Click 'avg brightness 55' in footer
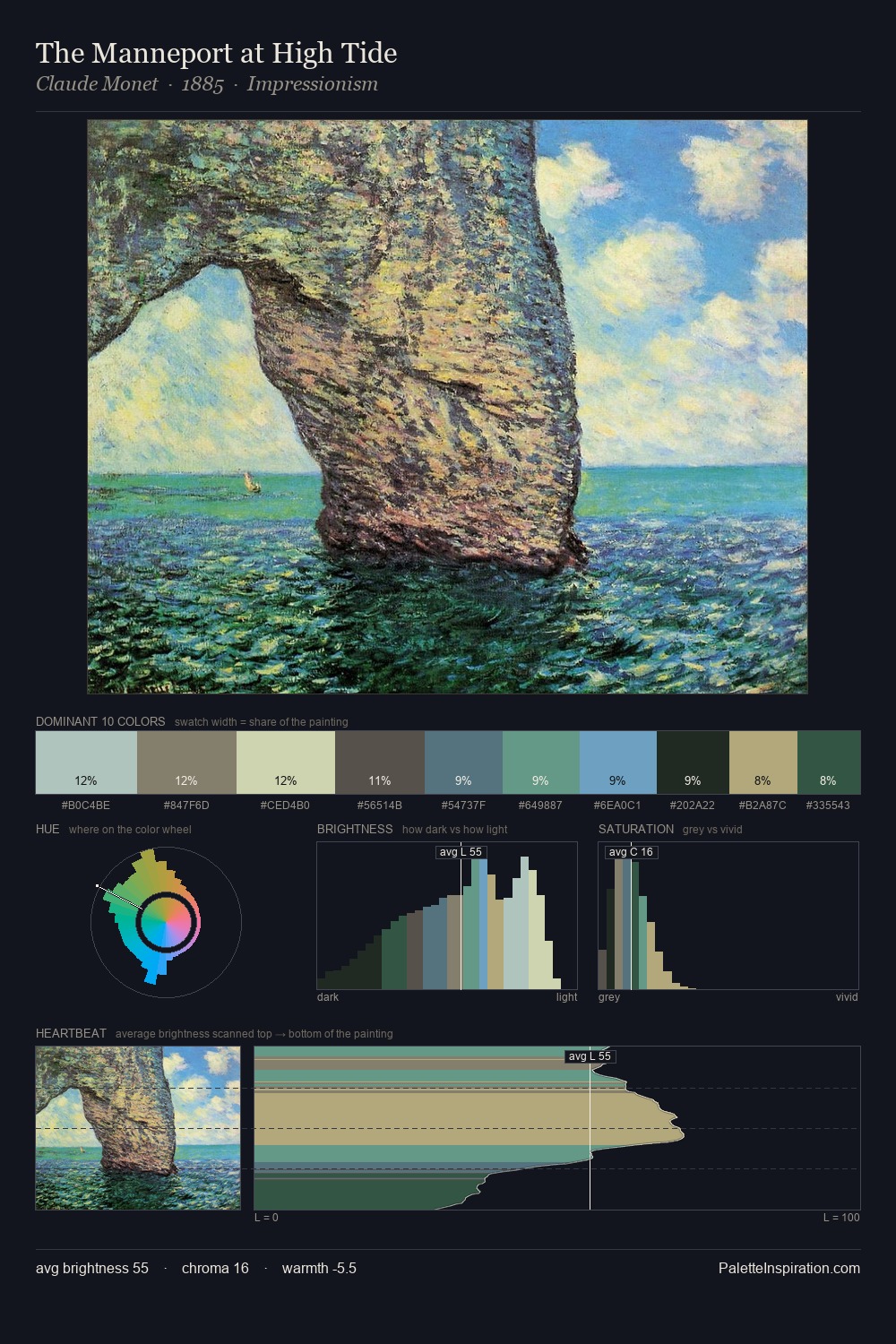This screenshot has height=1344, width=896. pyautogui.click(x=92, y=1268)
